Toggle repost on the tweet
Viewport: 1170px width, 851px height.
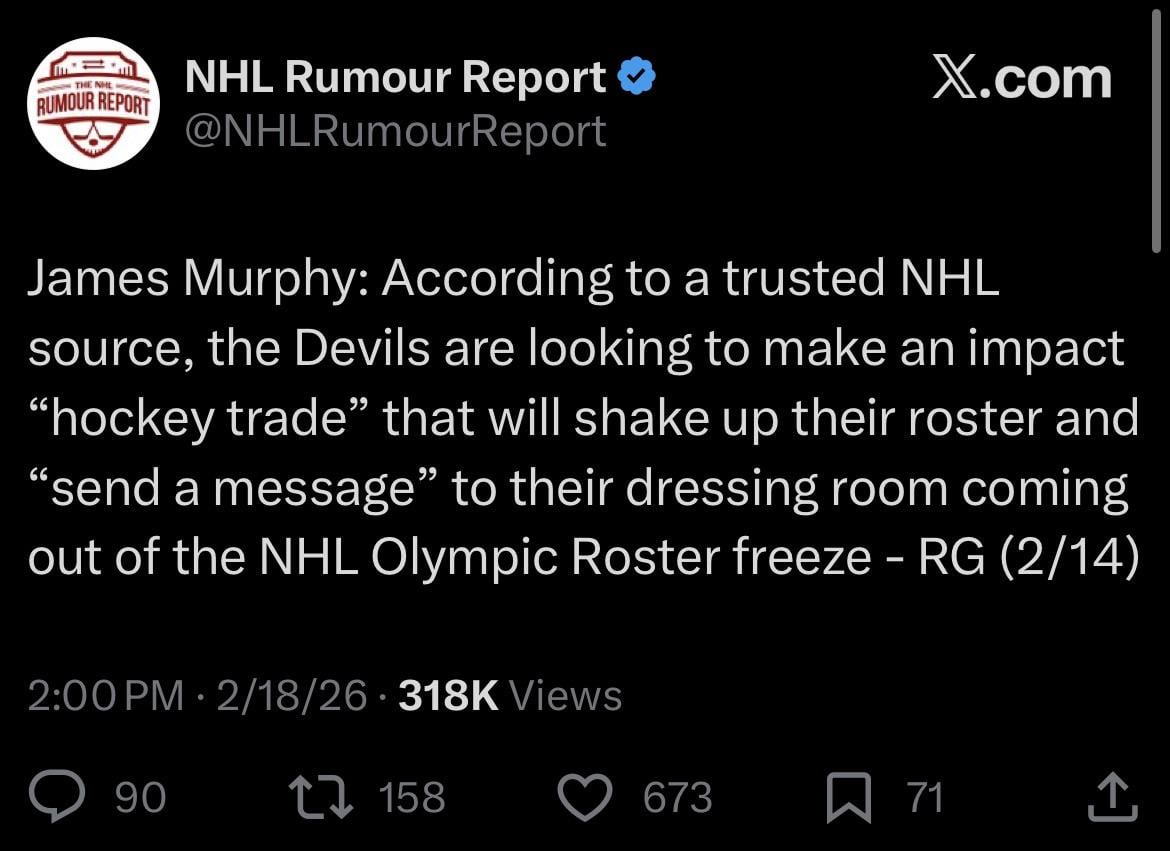click(x=322, y=796)
